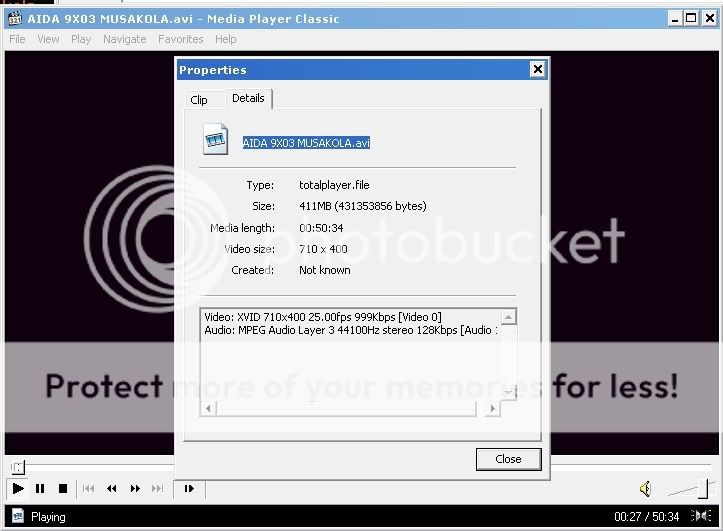Click the rewind (decrease speed) icon
723x531 pixels.
[112, 489]
